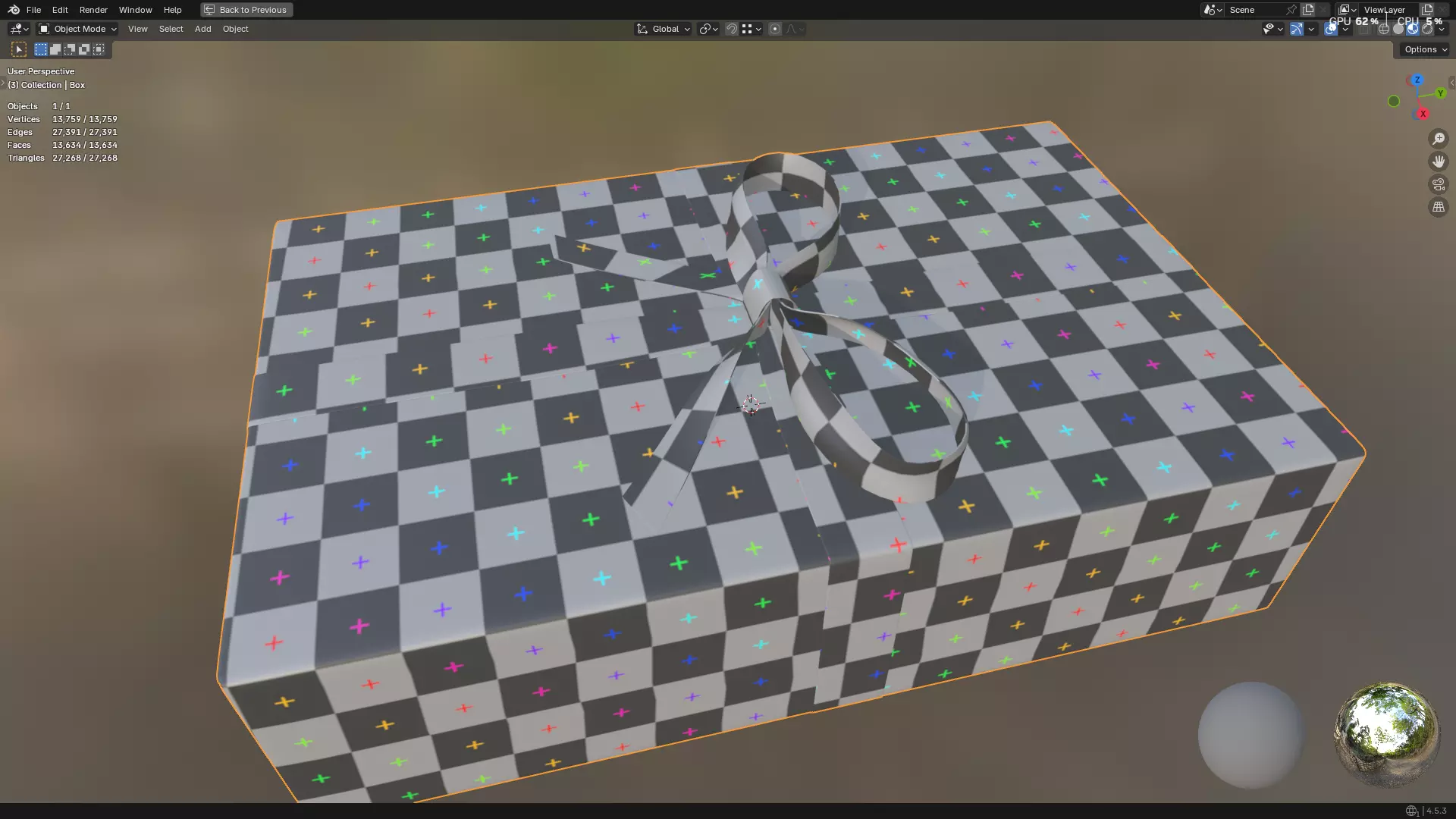The width and height of the screenshot is (1456, 819).
Task: Open the transform pivot point dropdown
Action: pyautogui.click(x=708, y=29)
